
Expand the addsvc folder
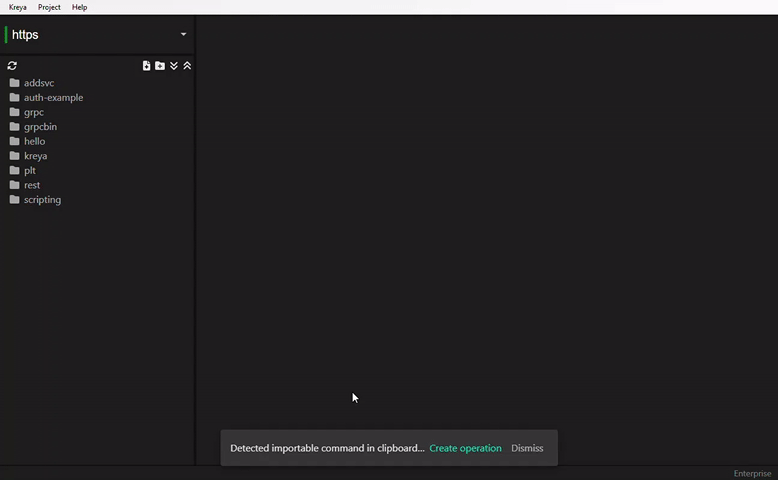pyautogui.click(x=38, y=83)
